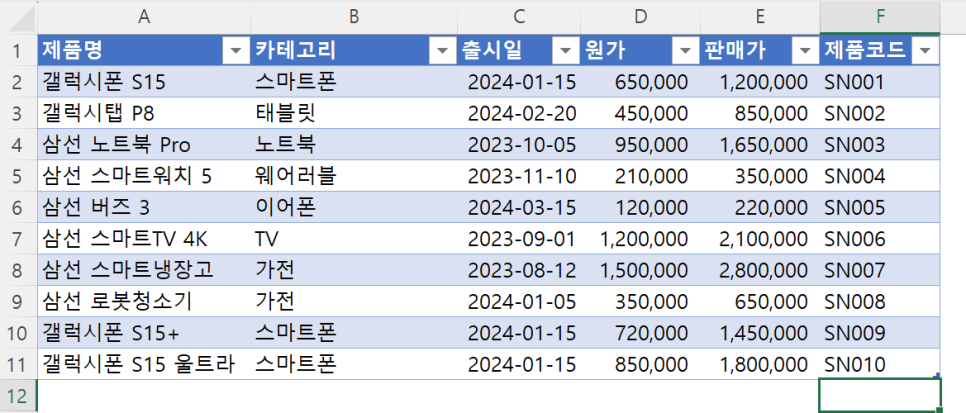The height and width of the screenshot is (413, 966).
Task: Select row 12 header
Action: 18,396
